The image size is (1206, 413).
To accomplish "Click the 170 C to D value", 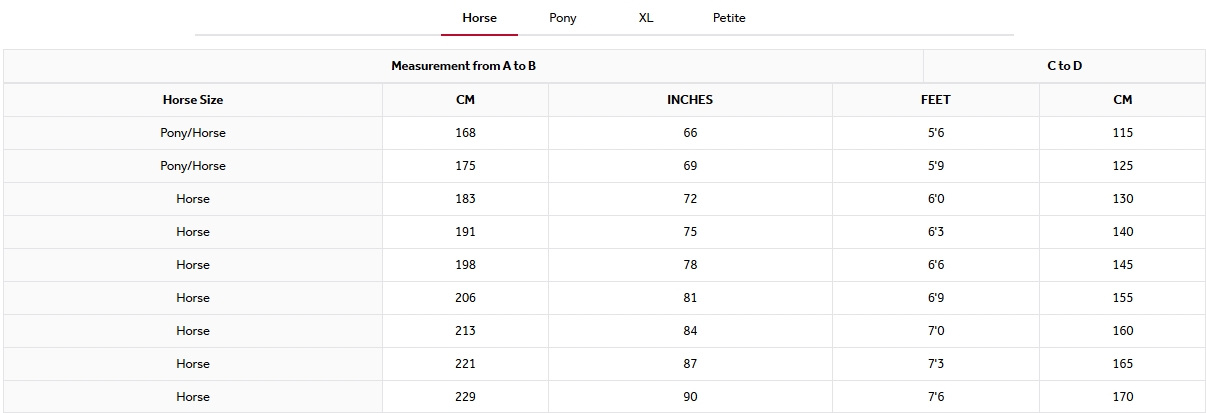I will tap(1122, 397).
